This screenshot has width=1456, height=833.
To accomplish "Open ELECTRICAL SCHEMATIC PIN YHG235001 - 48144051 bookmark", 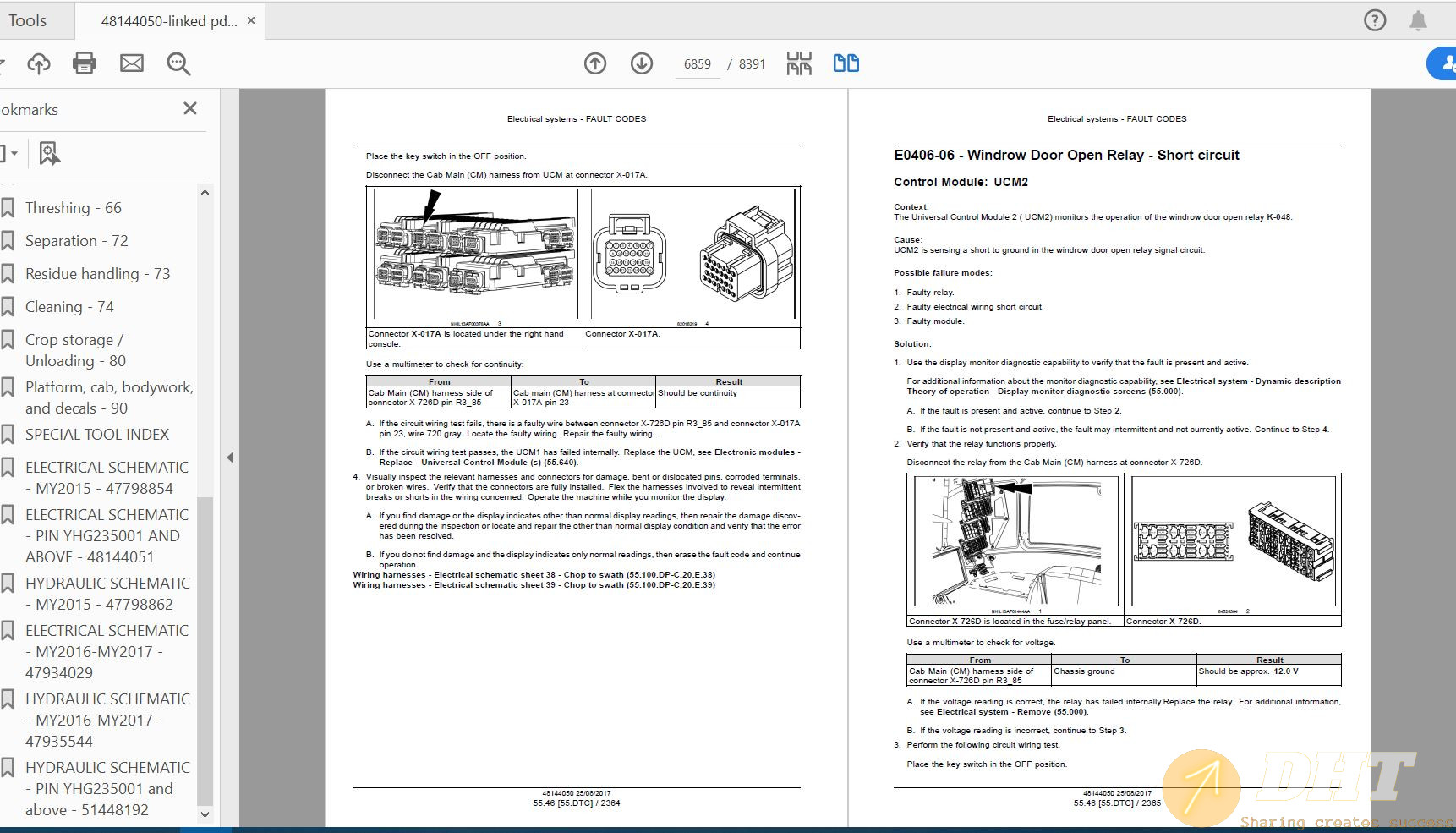I will point(107,536).
